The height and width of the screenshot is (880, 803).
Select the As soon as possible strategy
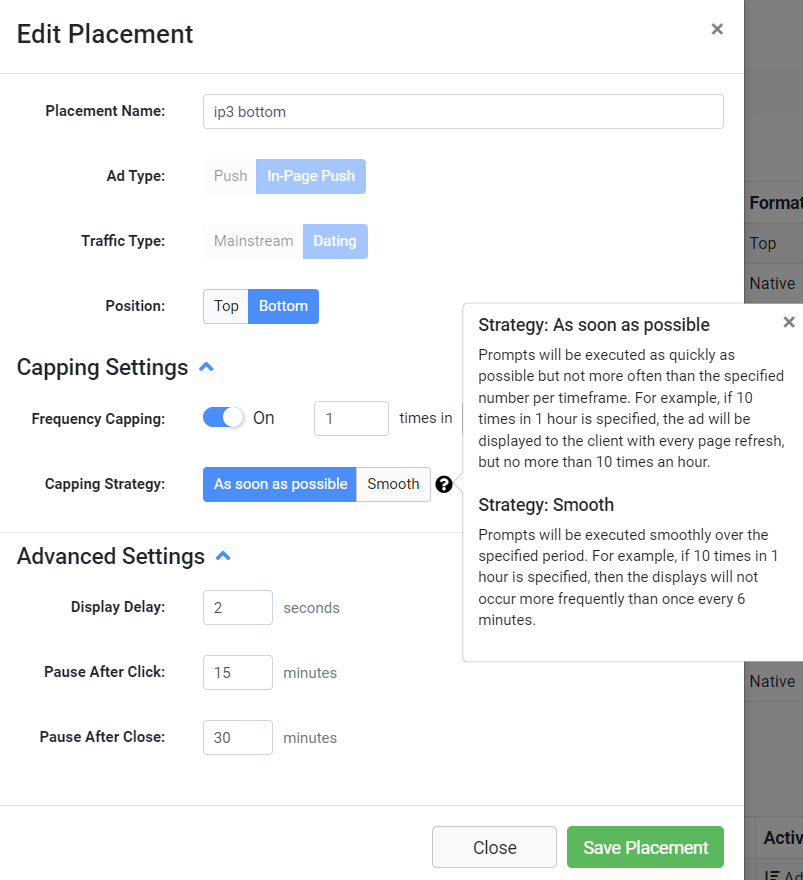coord(280,484)
